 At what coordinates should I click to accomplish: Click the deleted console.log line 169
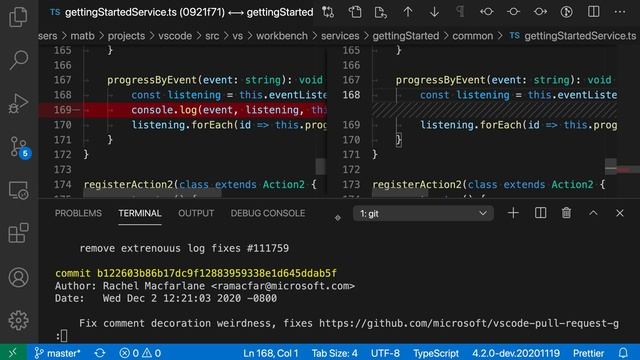(x=183, y=110)
